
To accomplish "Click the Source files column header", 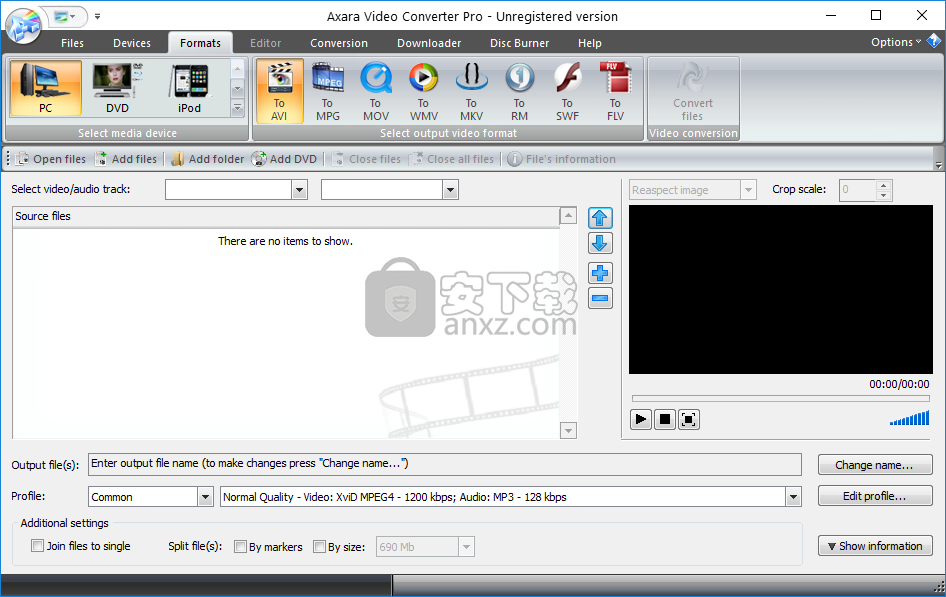I will [x=286, y=216].
